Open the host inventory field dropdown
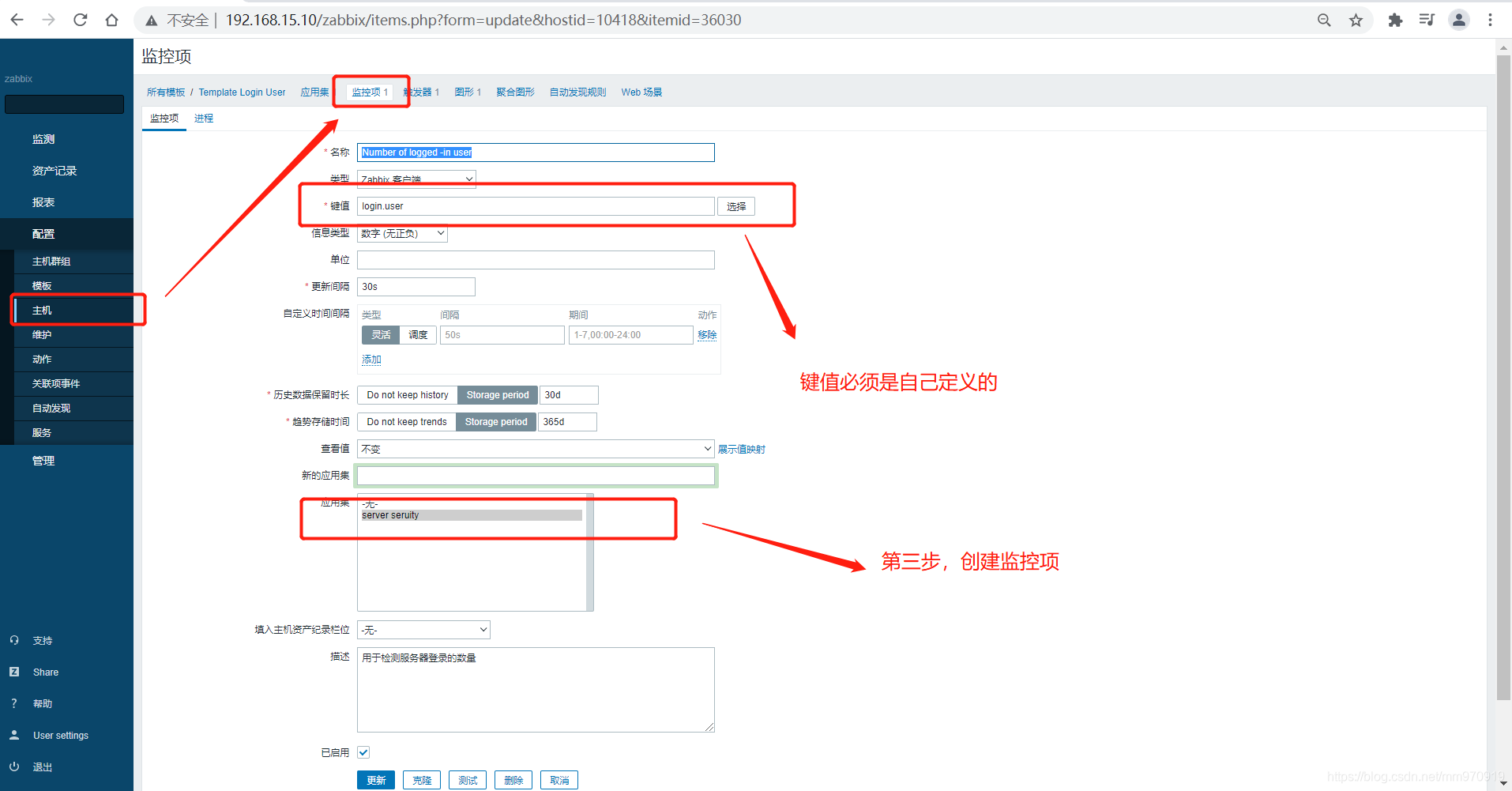This screenshot has height=791, width=1512. coord(423,630)
